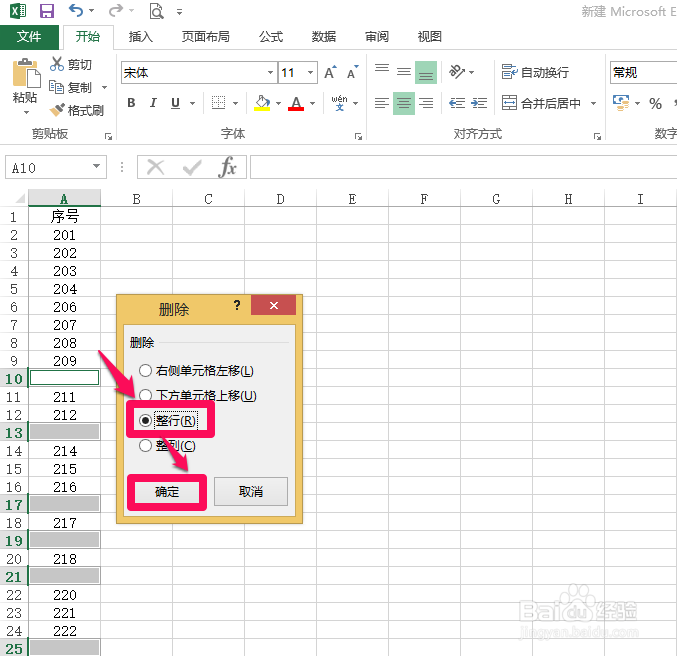Expand the borders dropdown arrow
The image size is (677, 656).
(236, 103)
